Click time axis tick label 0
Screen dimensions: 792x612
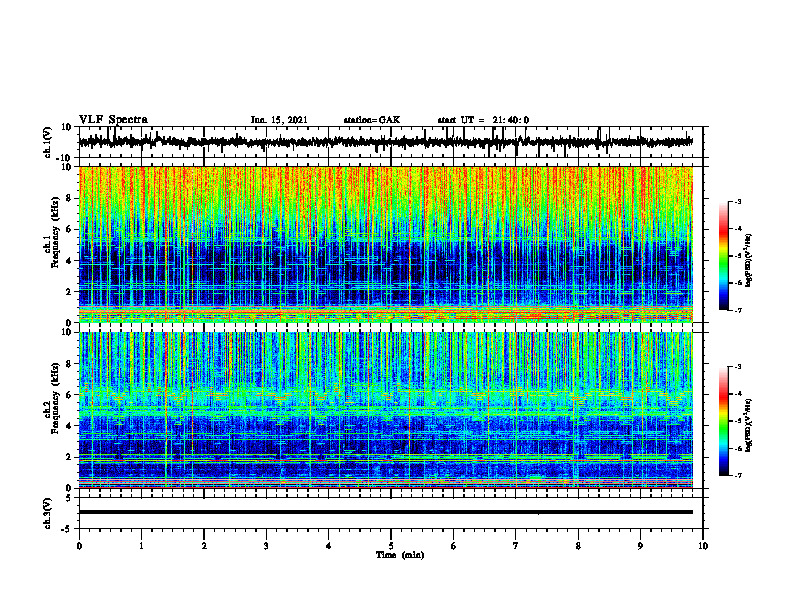click(x=79, y=546)
